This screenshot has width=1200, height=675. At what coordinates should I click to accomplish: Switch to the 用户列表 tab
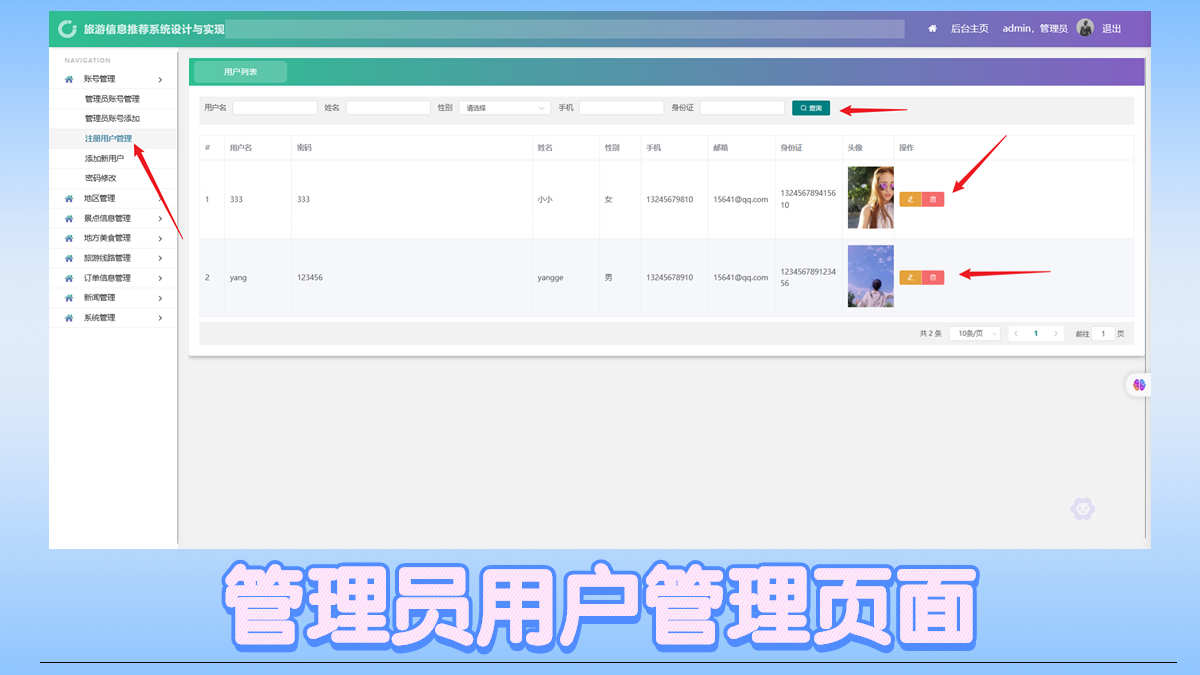pos(240,72)
